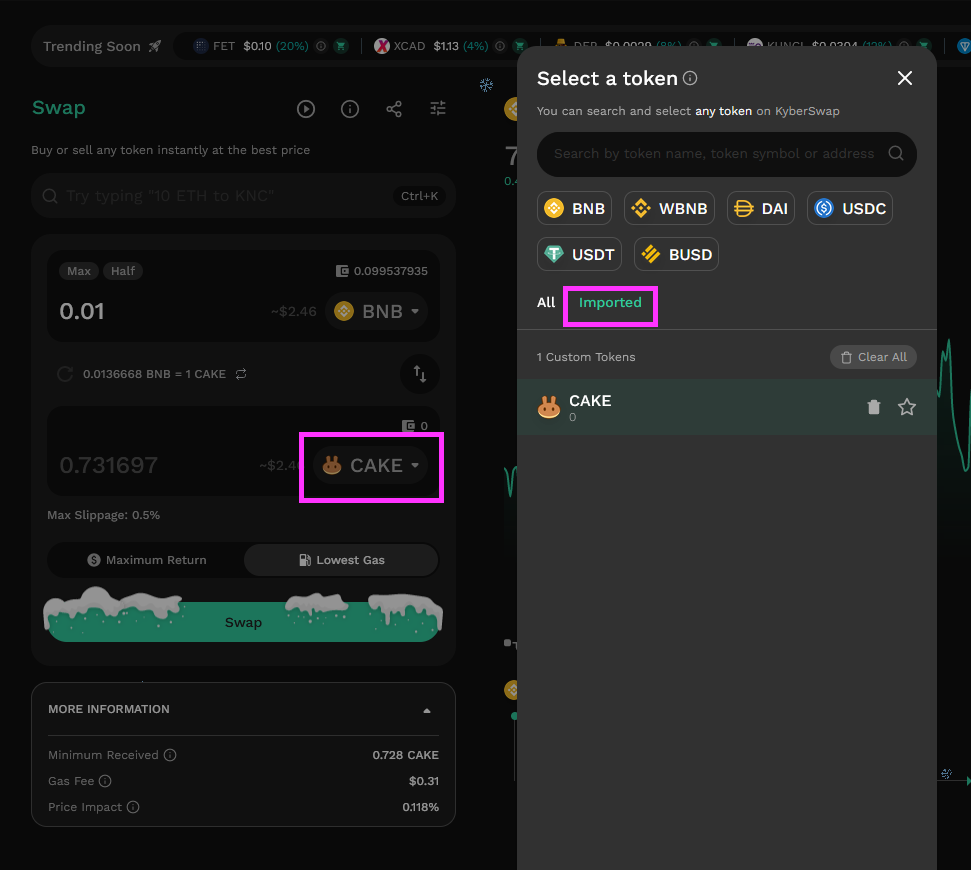Click the 0.01 BNB amount input
The height and width of the screenshot is (870, 971).
pyautogui.click(x=82, y=311)
